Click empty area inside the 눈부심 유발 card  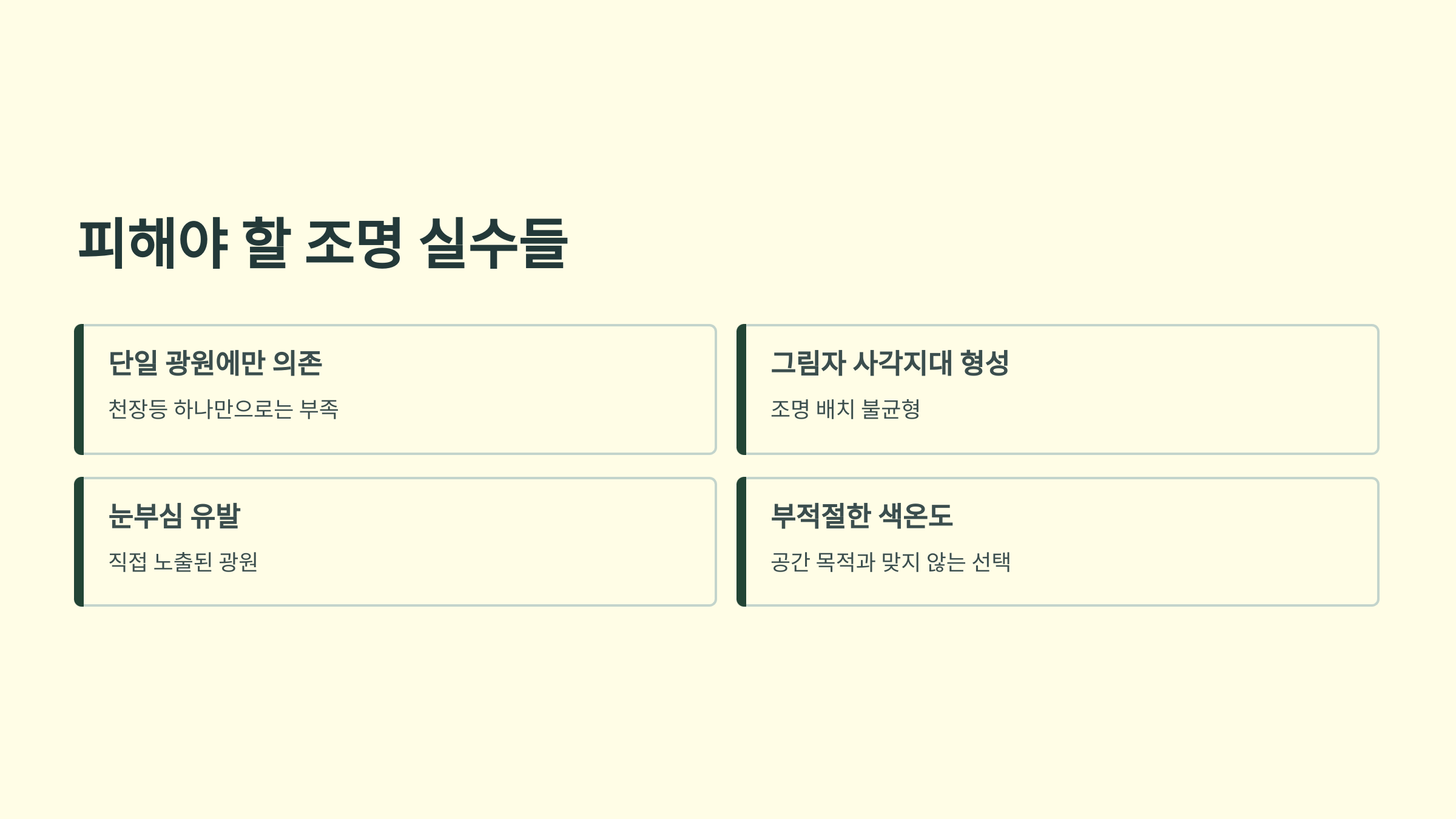485,542
